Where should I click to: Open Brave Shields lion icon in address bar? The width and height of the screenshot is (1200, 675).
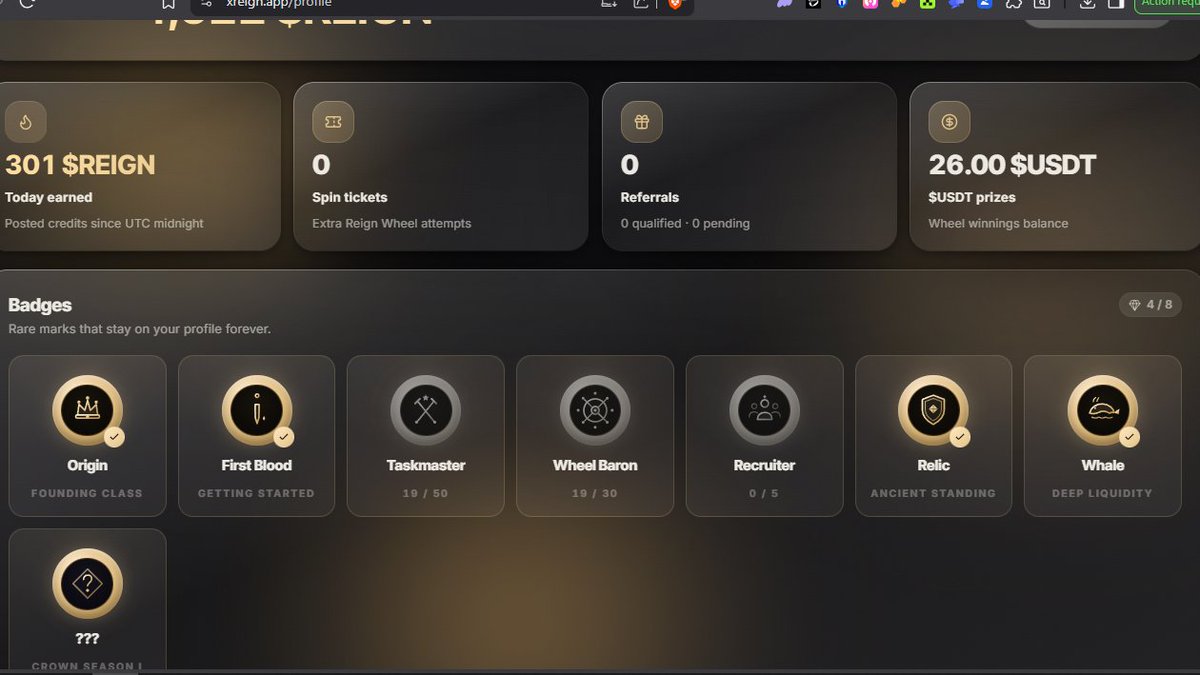tap(675, 4)
